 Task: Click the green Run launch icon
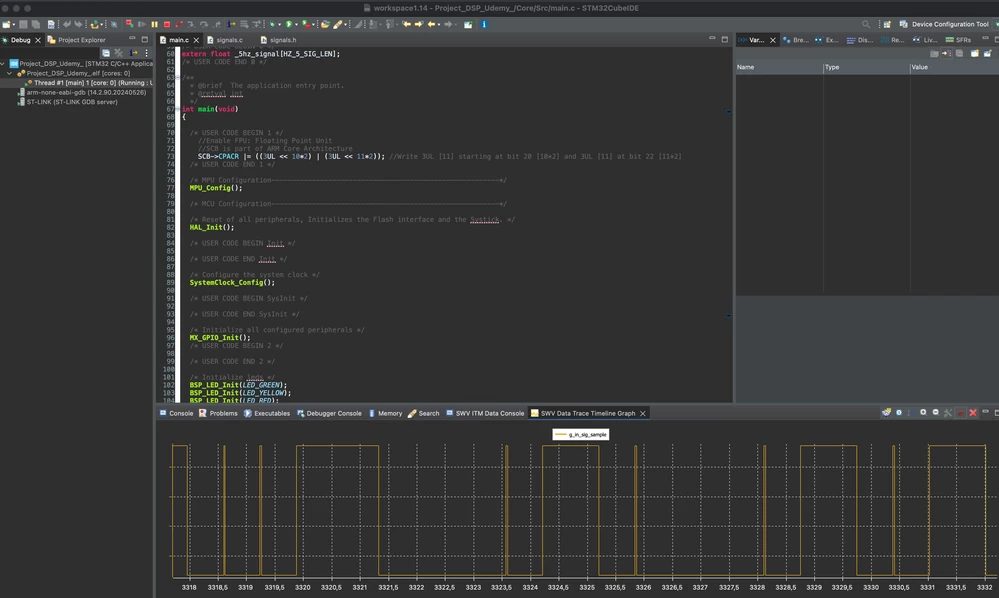tap(289, 24)
